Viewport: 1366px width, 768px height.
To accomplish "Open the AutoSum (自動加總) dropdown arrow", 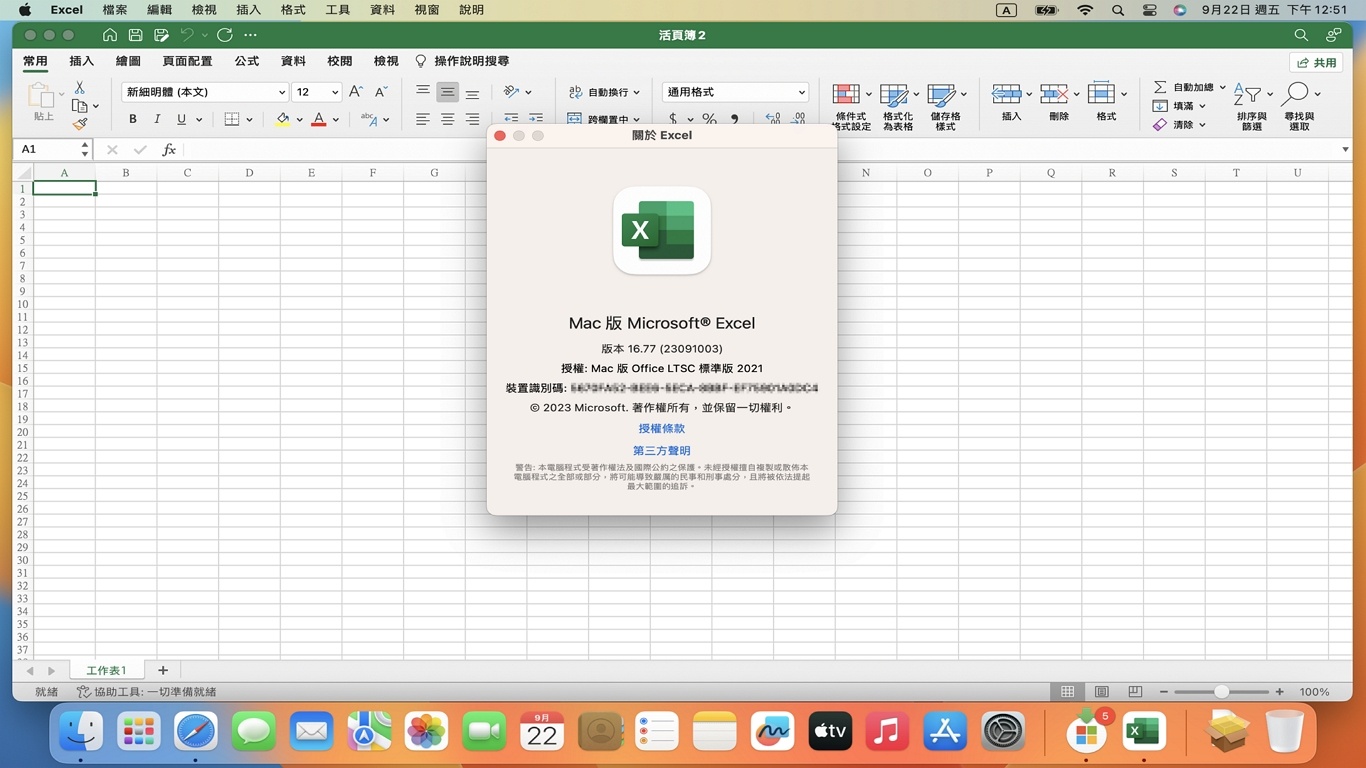I will point(1222,87).
